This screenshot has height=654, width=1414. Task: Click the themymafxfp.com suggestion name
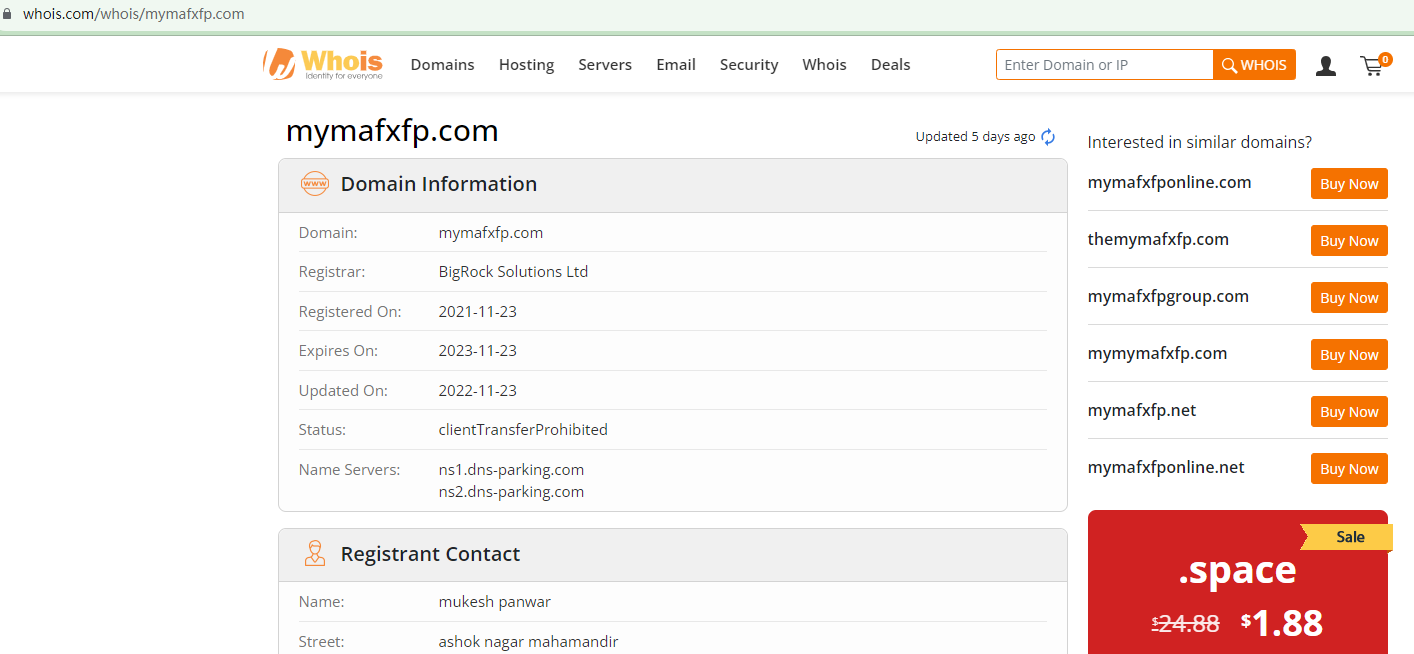[1158, 240]
